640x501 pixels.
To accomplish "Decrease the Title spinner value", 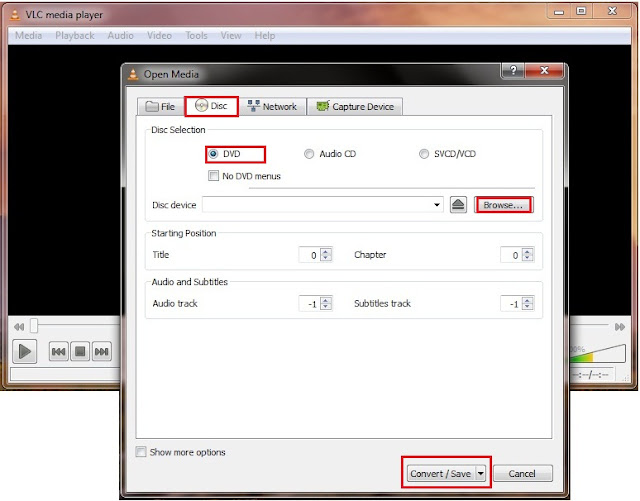I will pyautogui.click(x=326, y=258).
